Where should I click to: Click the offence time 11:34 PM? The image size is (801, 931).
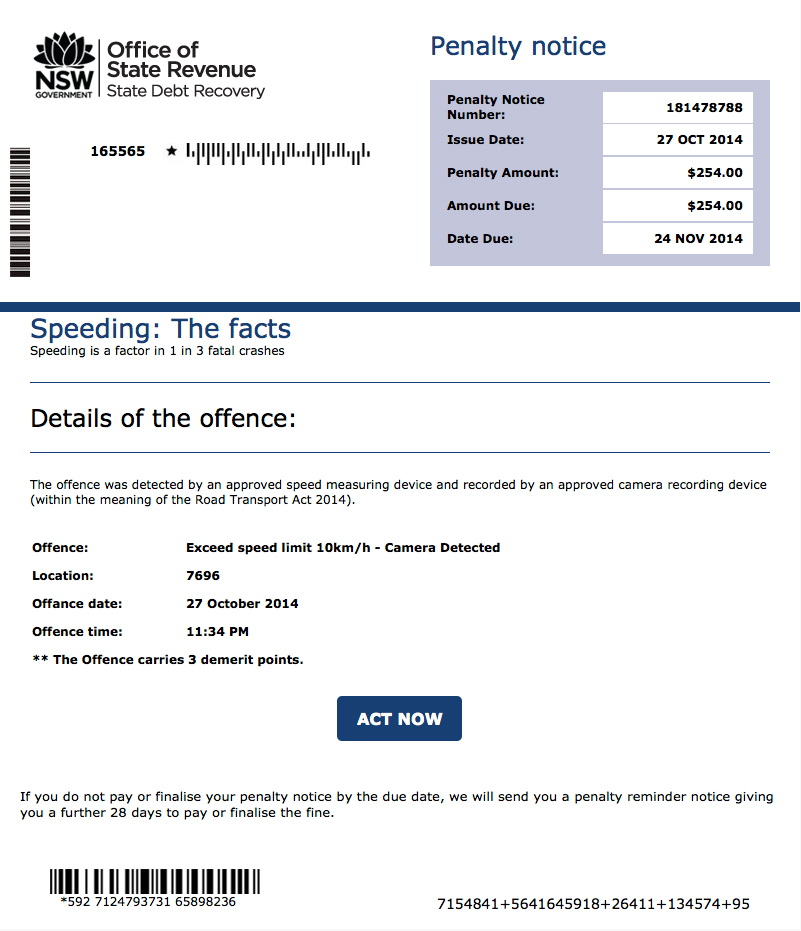tap(217, 632)
